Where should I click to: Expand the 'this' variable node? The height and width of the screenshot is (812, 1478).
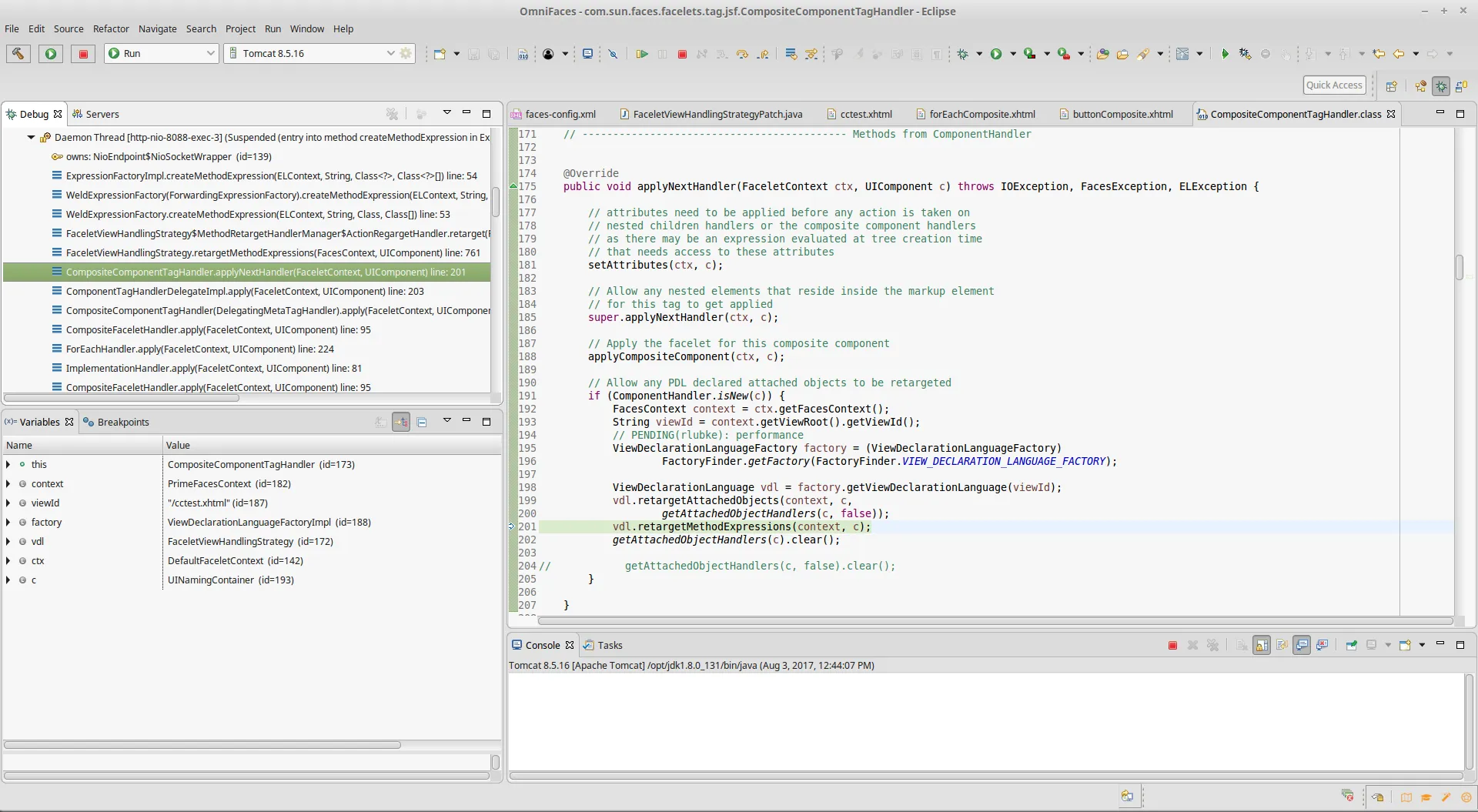[x=8, y=464]
